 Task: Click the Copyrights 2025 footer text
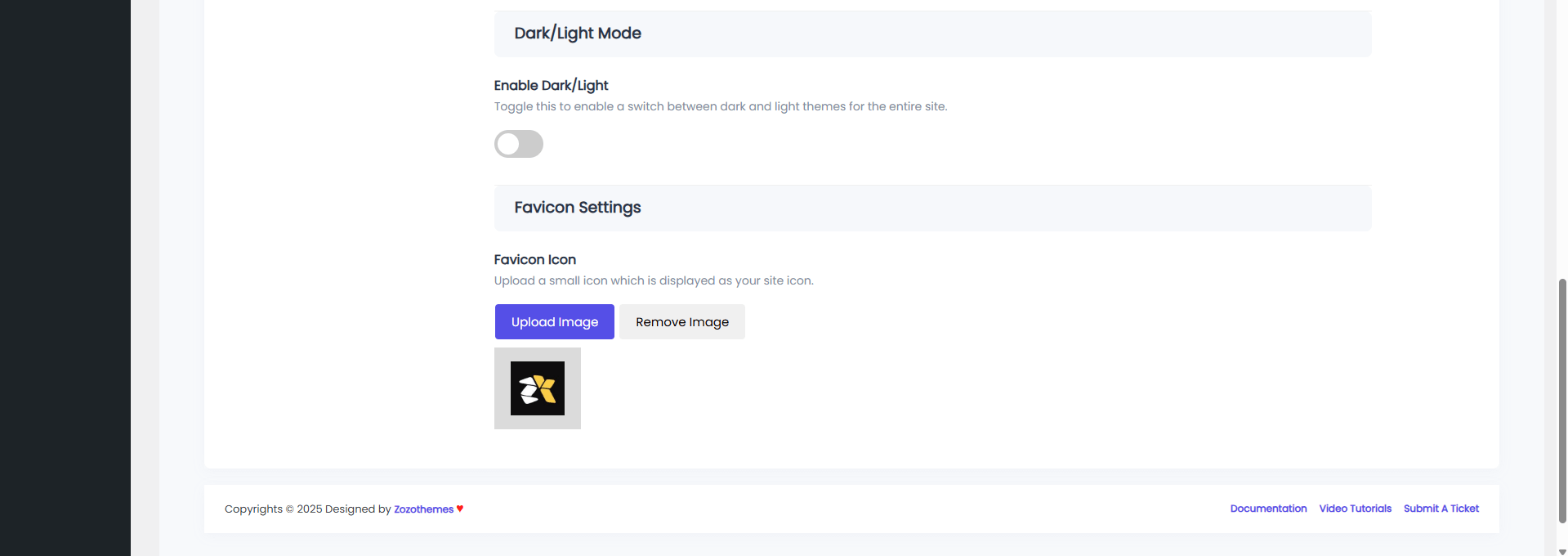pos(307,509)
